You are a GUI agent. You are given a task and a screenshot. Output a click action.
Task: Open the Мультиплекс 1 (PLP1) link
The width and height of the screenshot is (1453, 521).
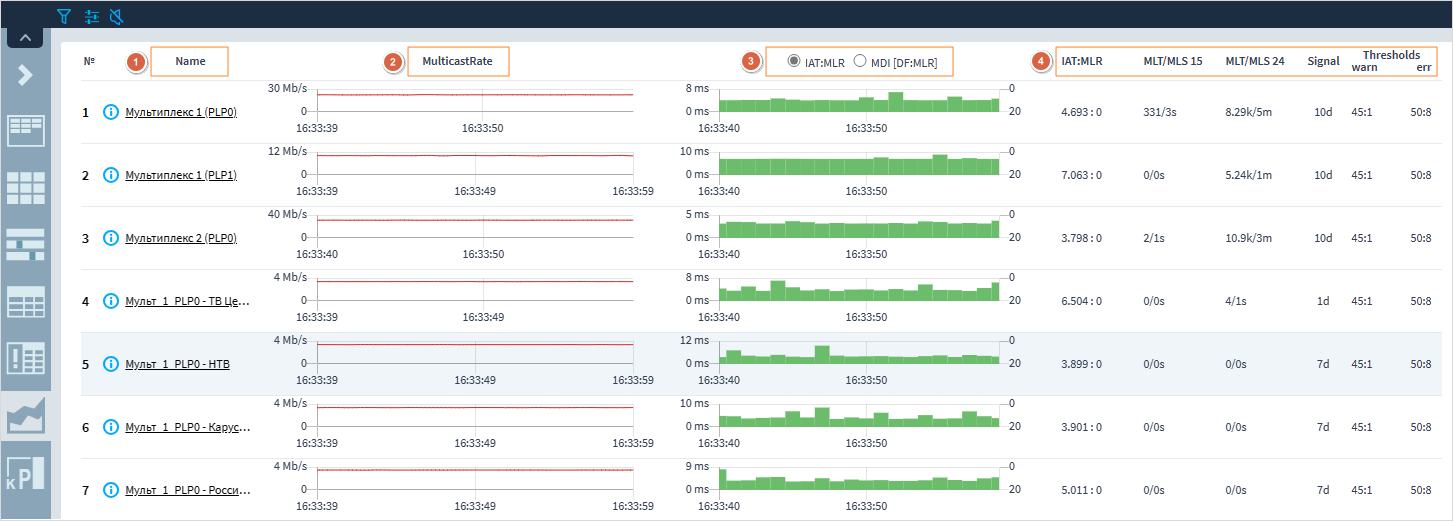point(180,175)
